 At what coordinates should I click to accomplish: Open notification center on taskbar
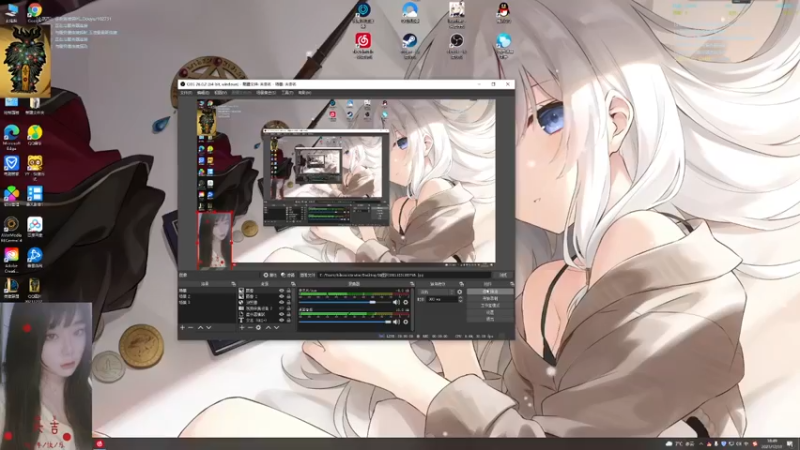tap(790, 444)
